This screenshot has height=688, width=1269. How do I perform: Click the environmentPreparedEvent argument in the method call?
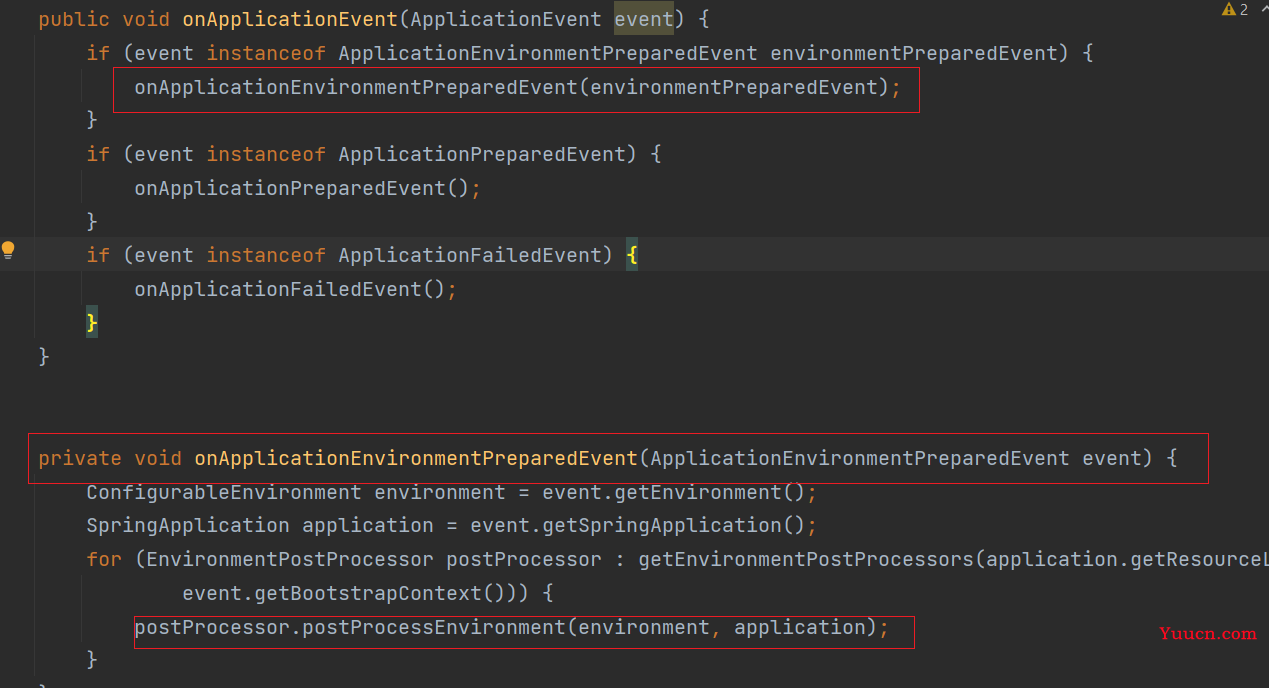pos(734,87)
